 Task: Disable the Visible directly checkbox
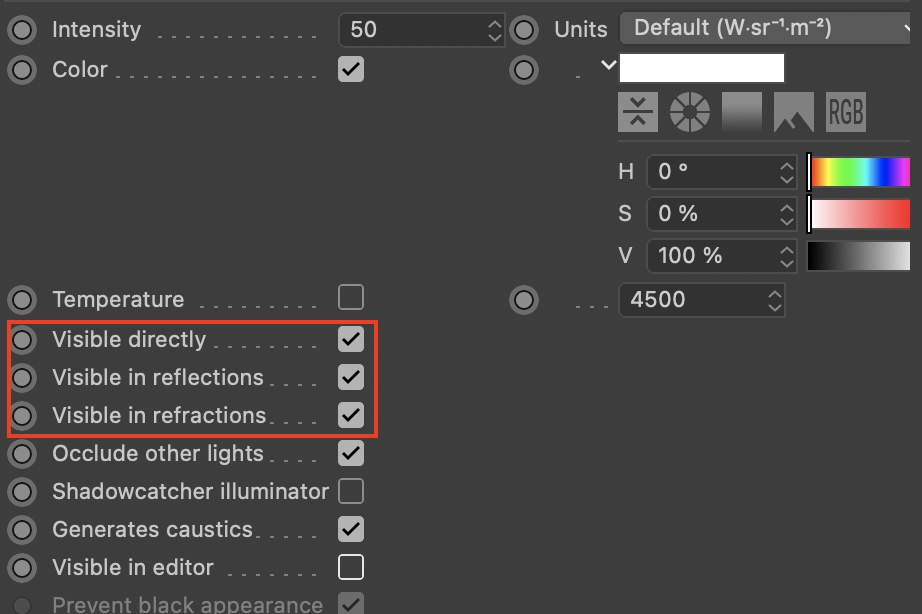[351, 339]
